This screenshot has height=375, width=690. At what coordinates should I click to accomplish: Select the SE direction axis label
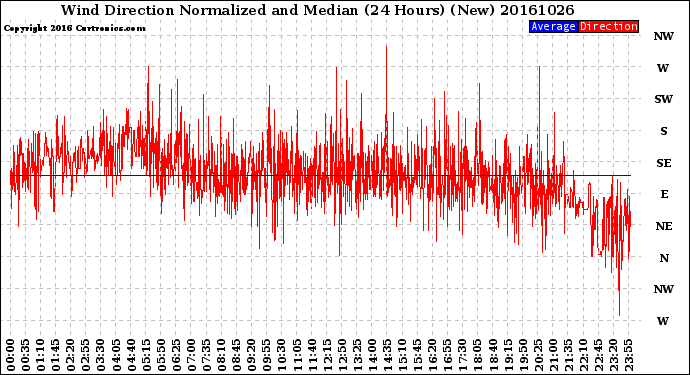(x=664, y=163)
